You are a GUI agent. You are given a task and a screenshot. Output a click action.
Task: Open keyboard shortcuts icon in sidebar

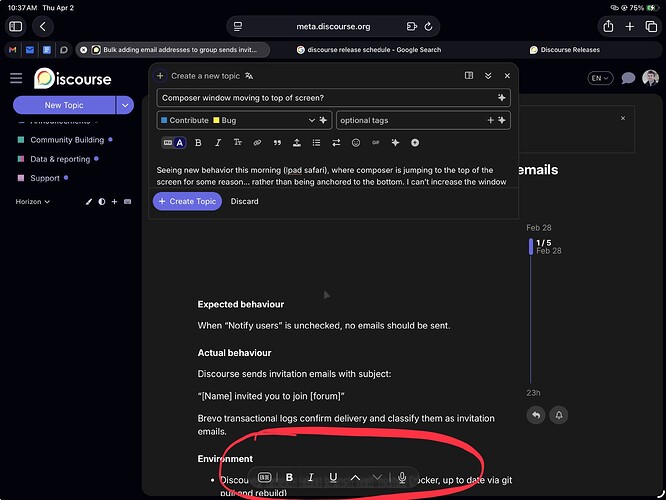pos(127,202)
